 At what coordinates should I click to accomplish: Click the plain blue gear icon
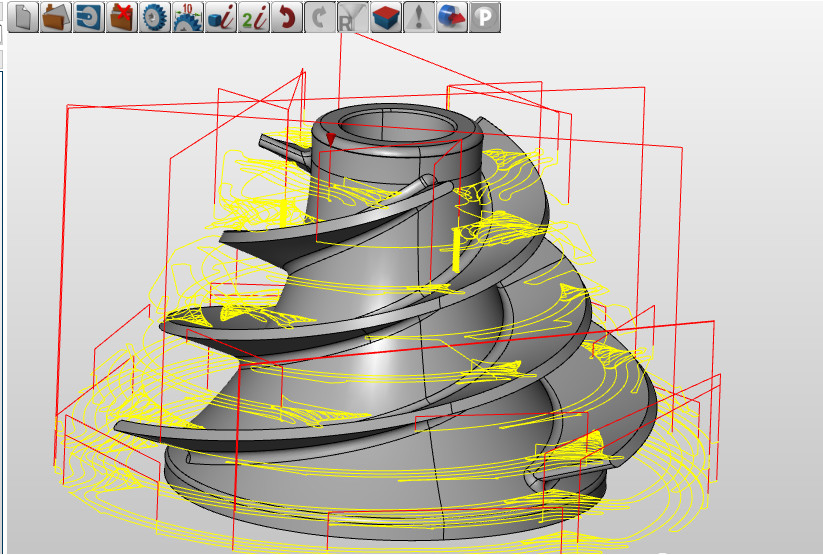coord(154,17)
